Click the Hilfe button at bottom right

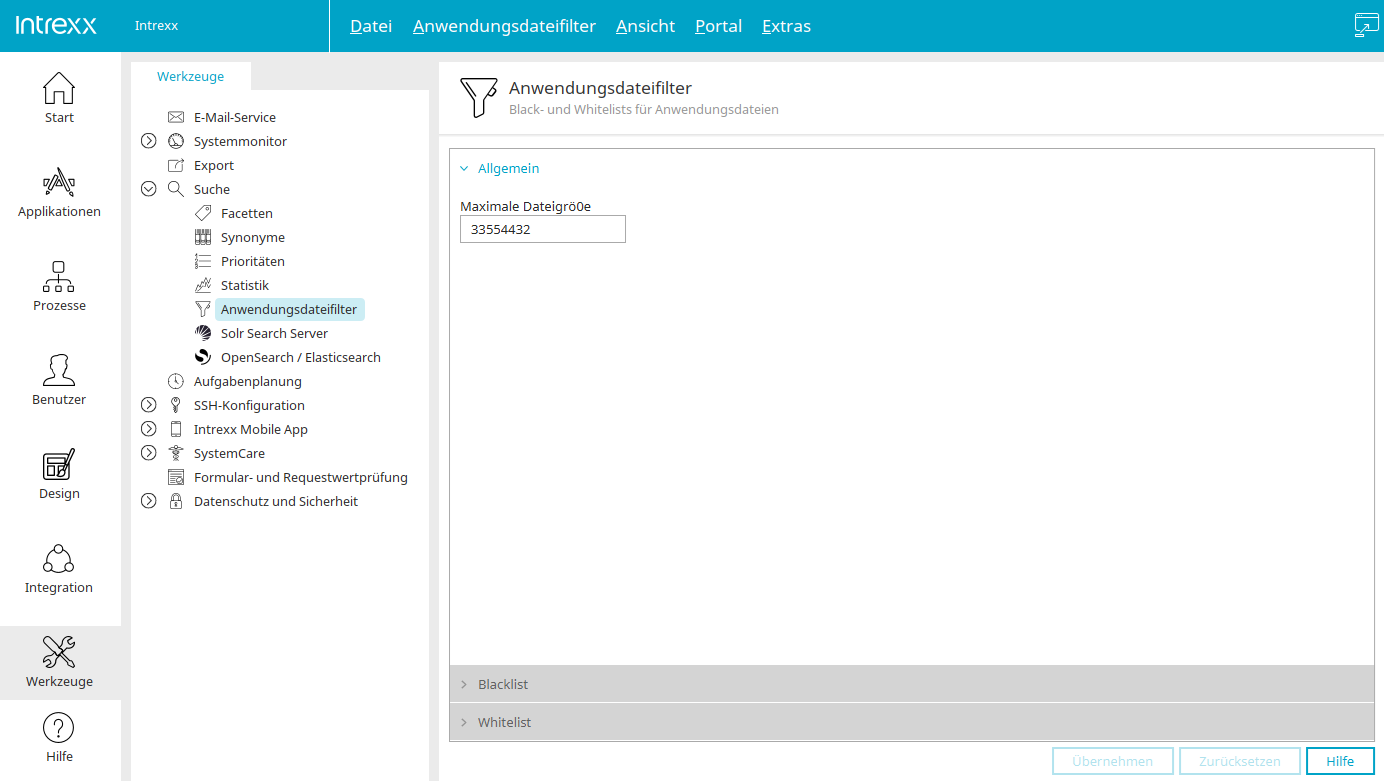(x=1339, y=761)
